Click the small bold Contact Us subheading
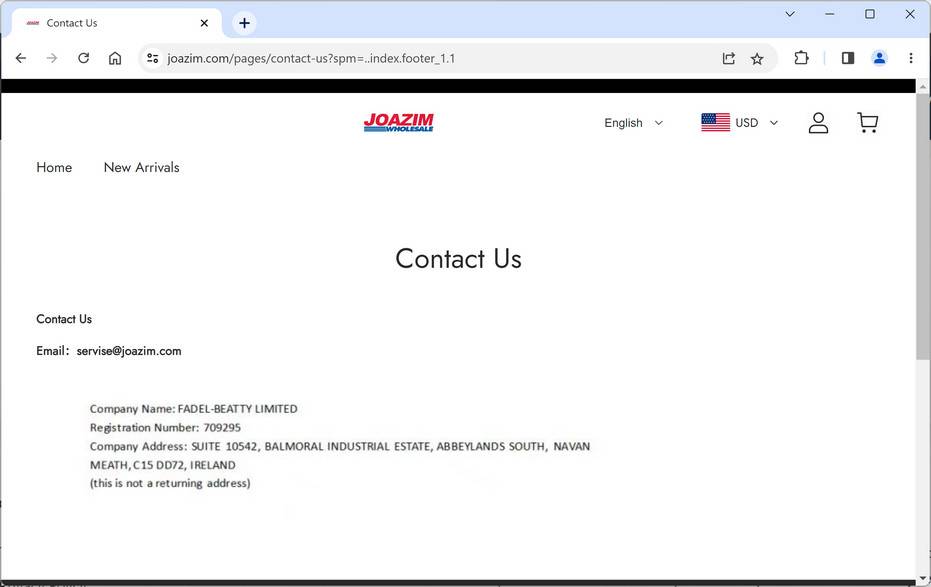The image size is (931, 587). [x=64, y=319]
